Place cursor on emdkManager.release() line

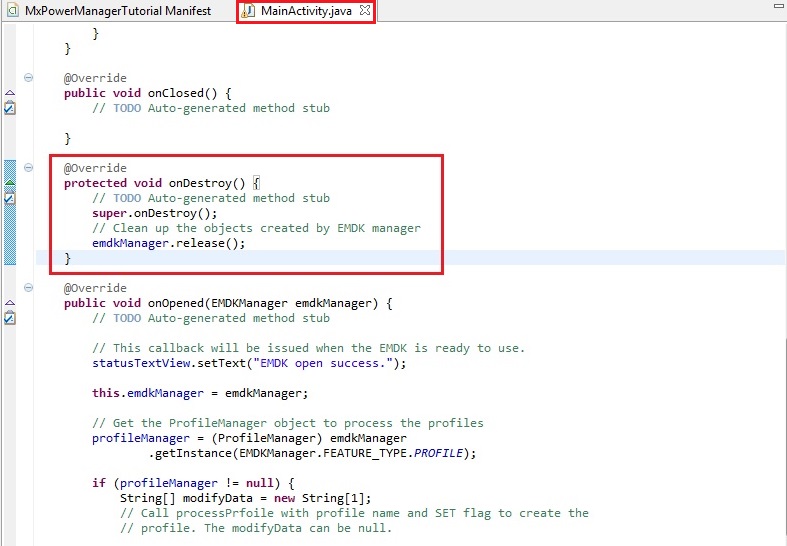(168, 243)
